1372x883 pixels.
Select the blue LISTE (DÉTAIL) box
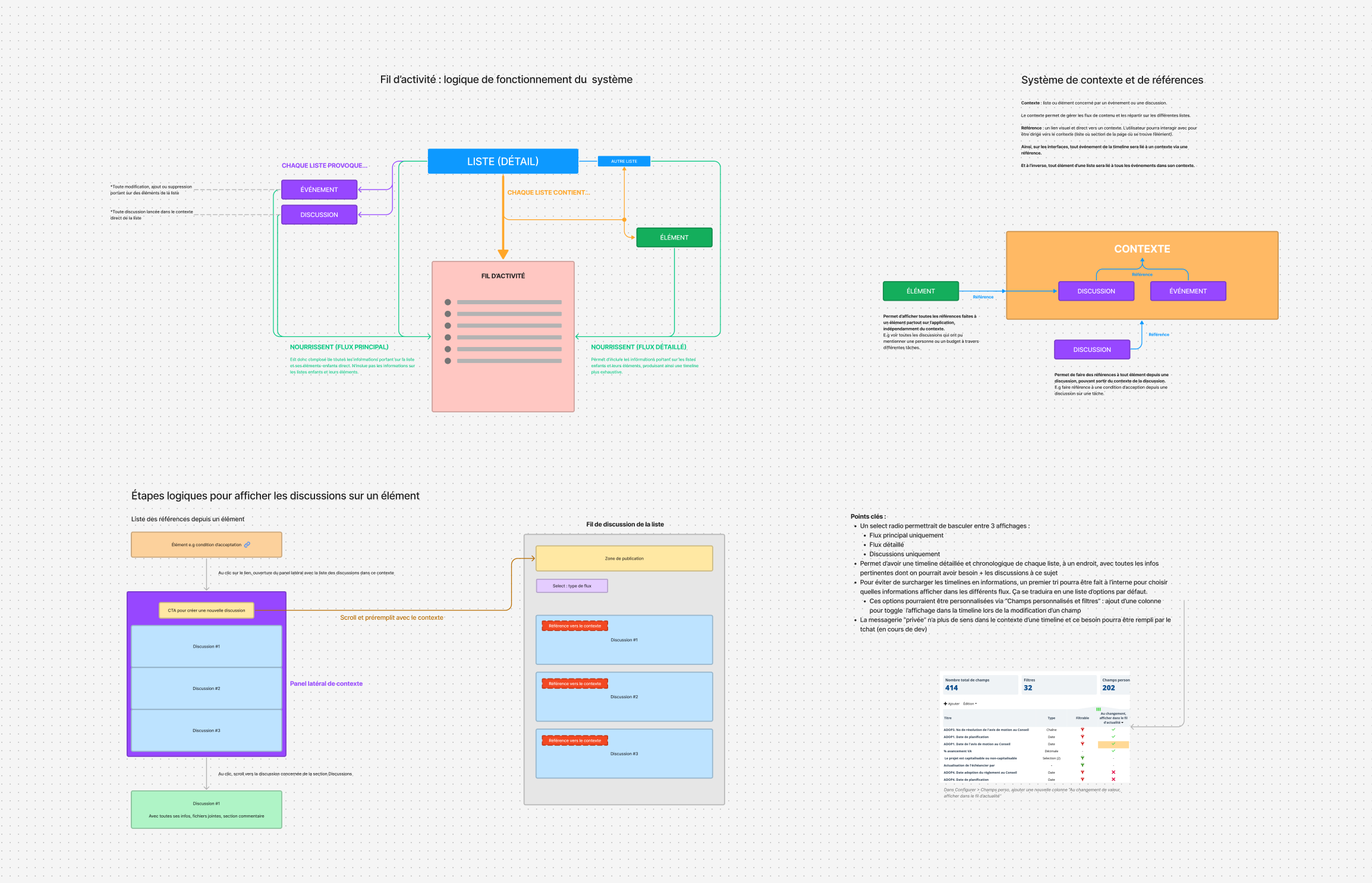coord(503,161)
